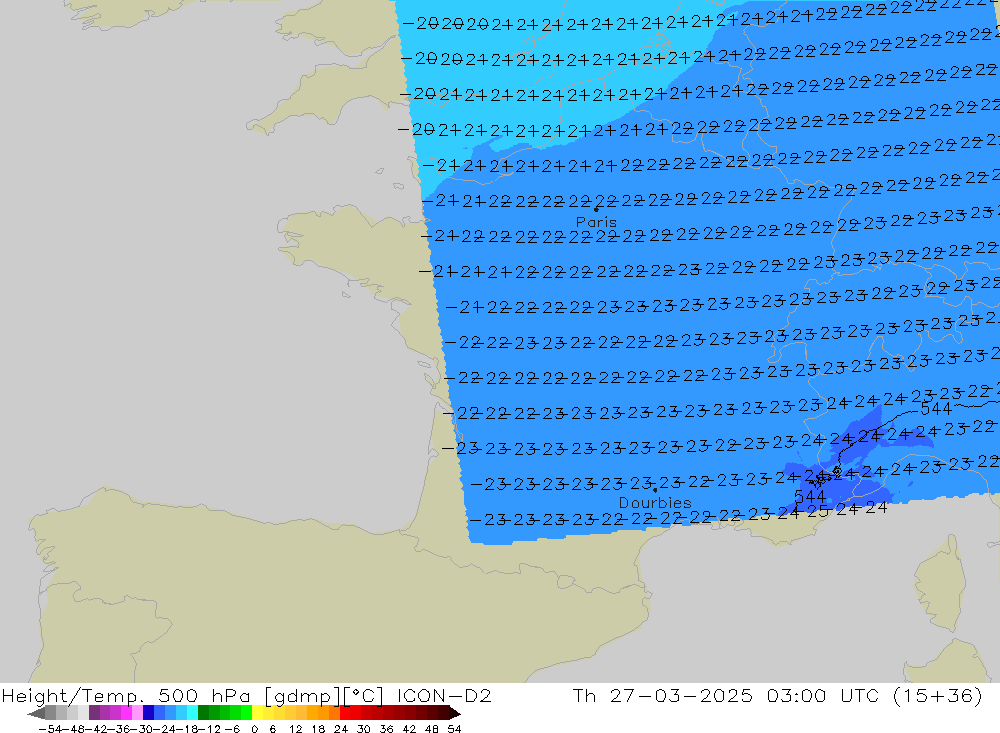The width and height of the screenshot is (1000, 733).
Task: Select the dark green legend swatch
Action: point(203,713)
